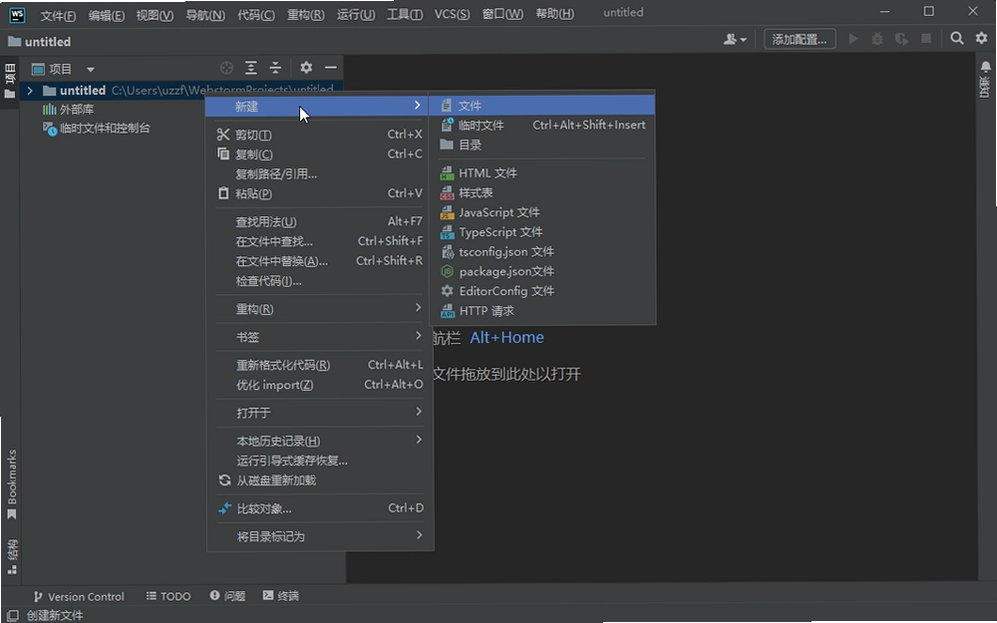Hide the project panel with minus icon
997x623 pixels.
[x=331, y=67]
